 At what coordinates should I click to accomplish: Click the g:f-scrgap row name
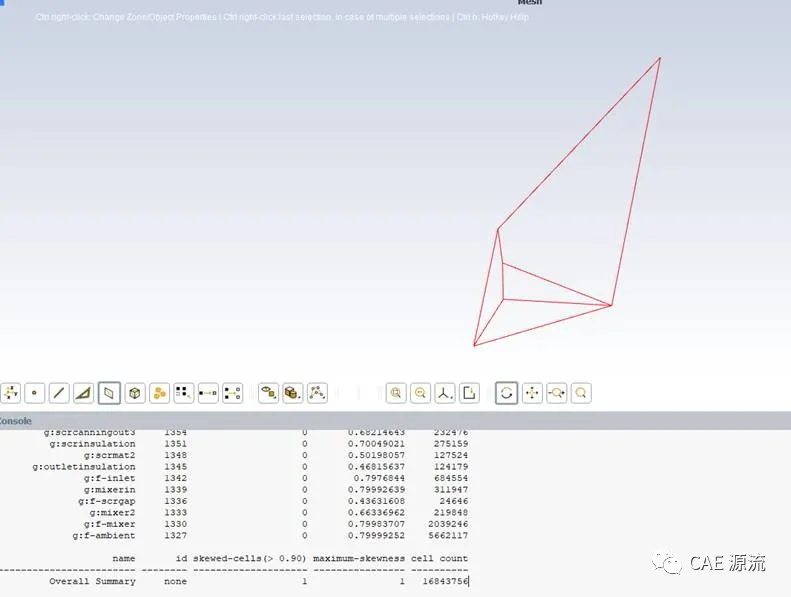click(106, 501)
